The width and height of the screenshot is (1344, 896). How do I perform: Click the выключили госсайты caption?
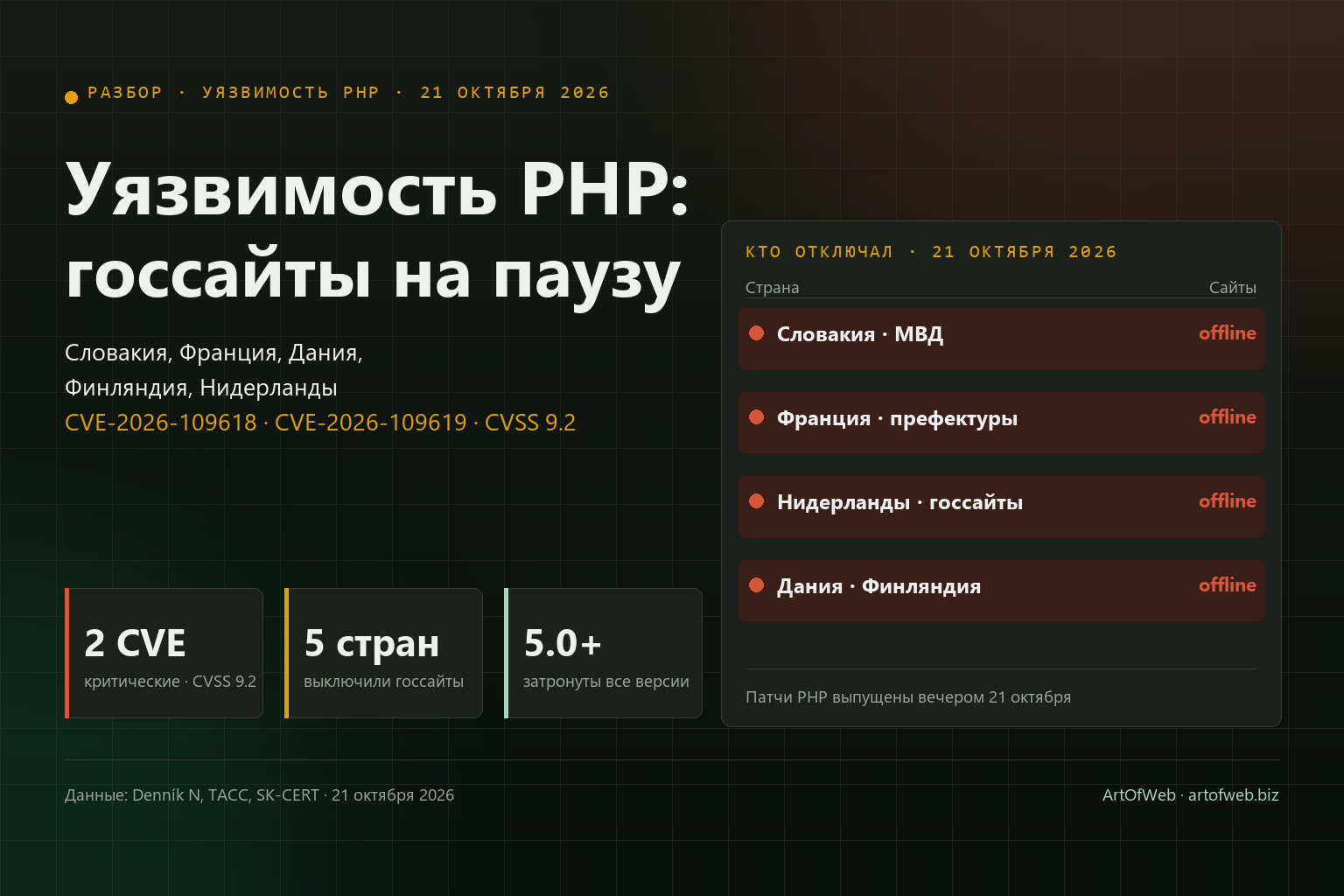383,682
